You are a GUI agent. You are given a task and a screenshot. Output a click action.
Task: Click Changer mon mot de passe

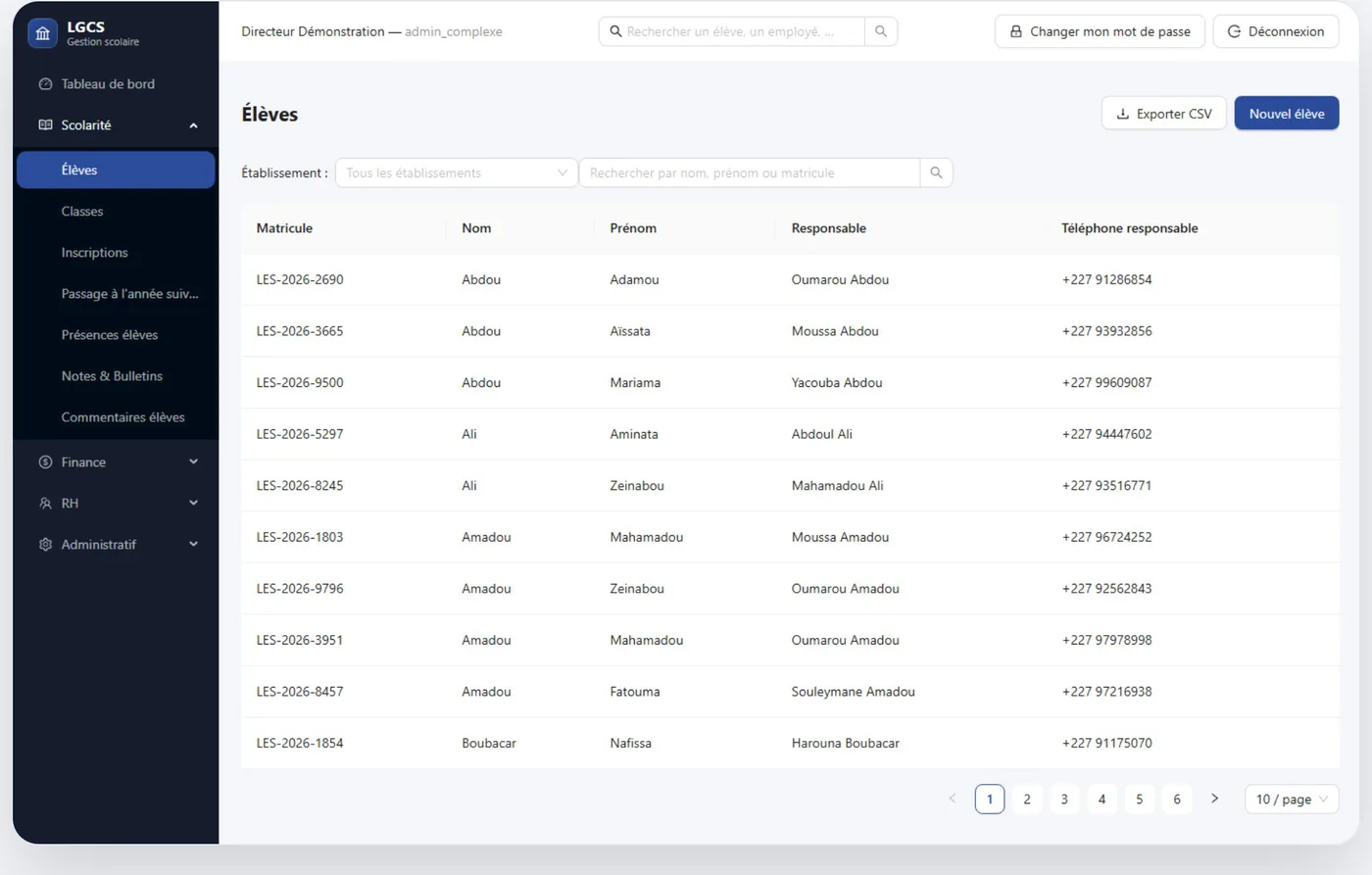(1101, 31)
